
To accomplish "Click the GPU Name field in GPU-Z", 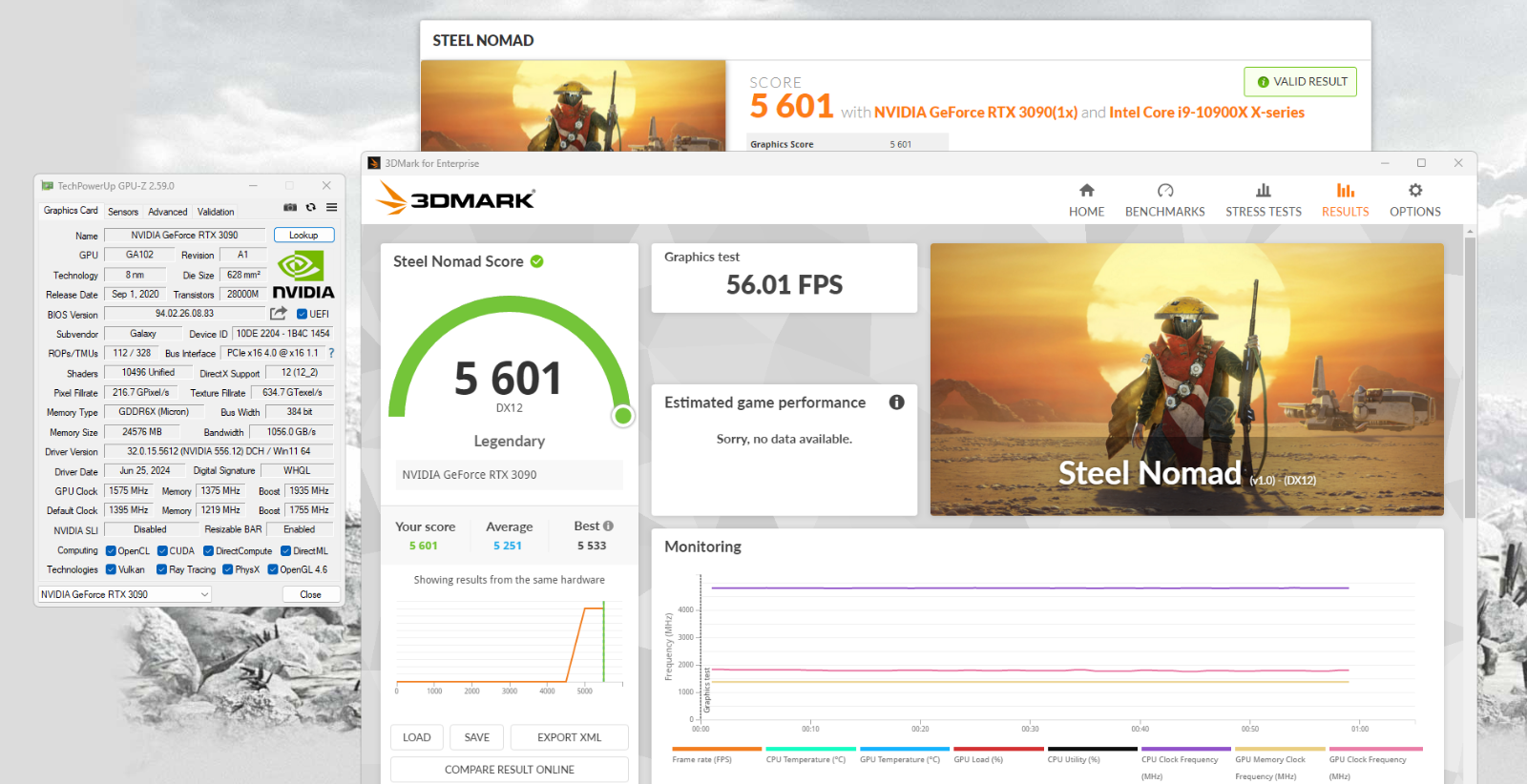I will coord(185,235).
